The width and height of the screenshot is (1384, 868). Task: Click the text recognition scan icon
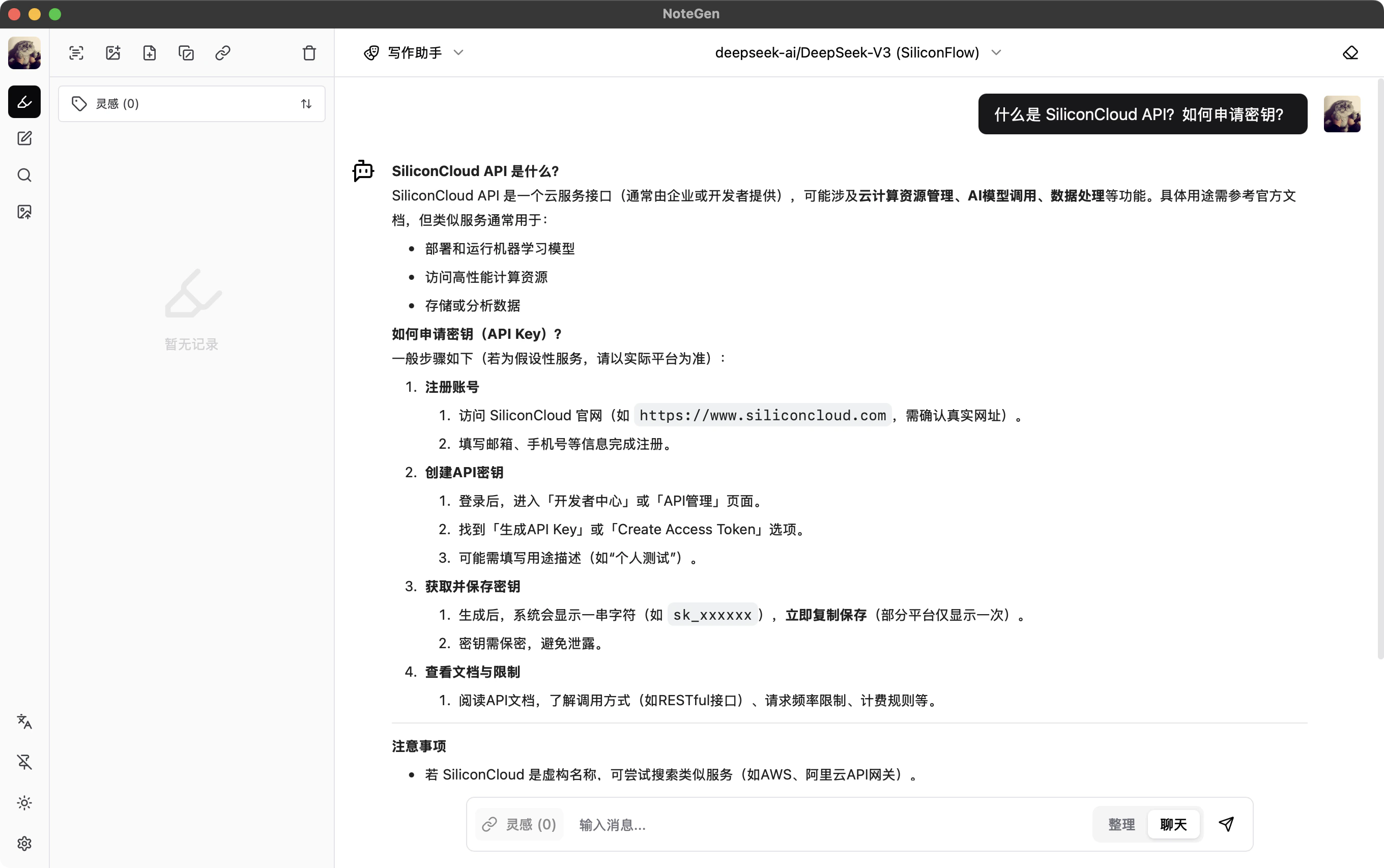[x=76, y=53]
